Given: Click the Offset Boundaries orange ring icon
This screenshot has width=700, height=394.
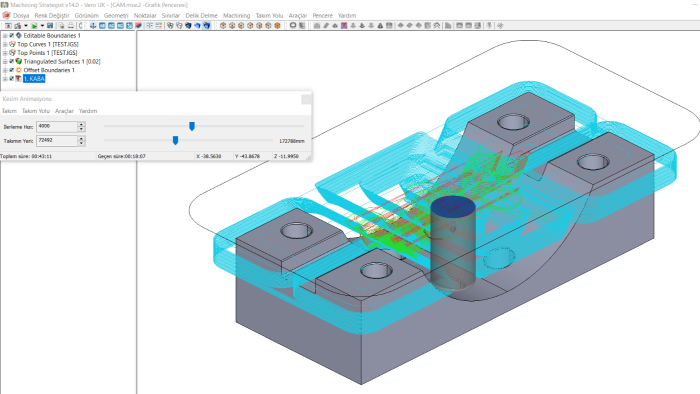Looking at the screenshot, I should 19,70.
